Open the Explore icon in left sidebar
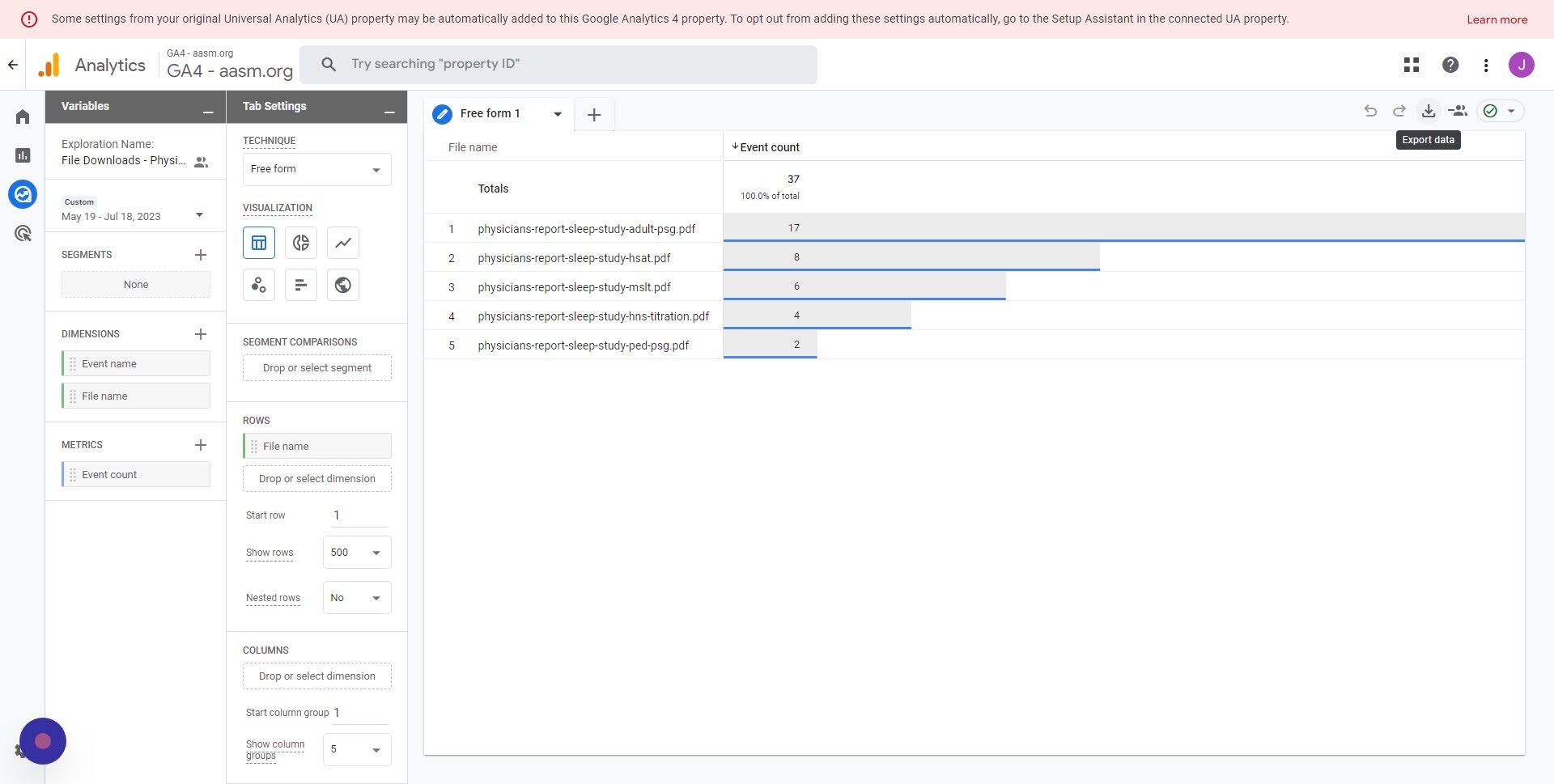Image resolution: width=1554 pixels, height=784 pixels. (23, 194)
